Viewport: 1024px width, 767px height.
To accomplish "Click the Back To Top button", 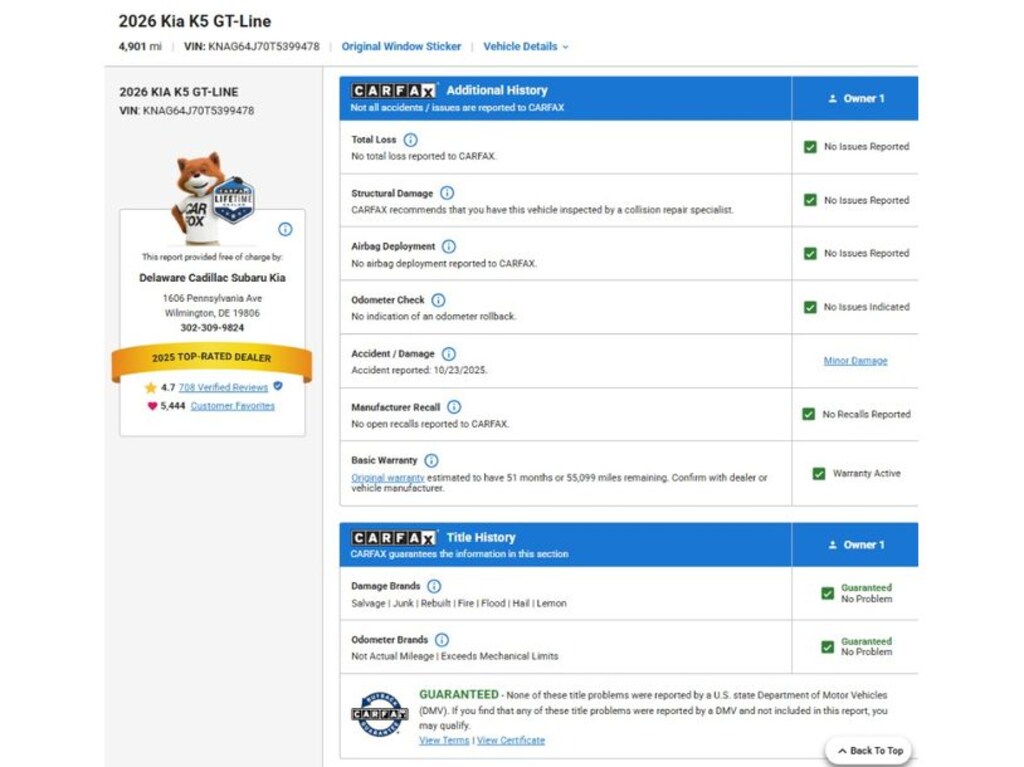I will point(869,751).
